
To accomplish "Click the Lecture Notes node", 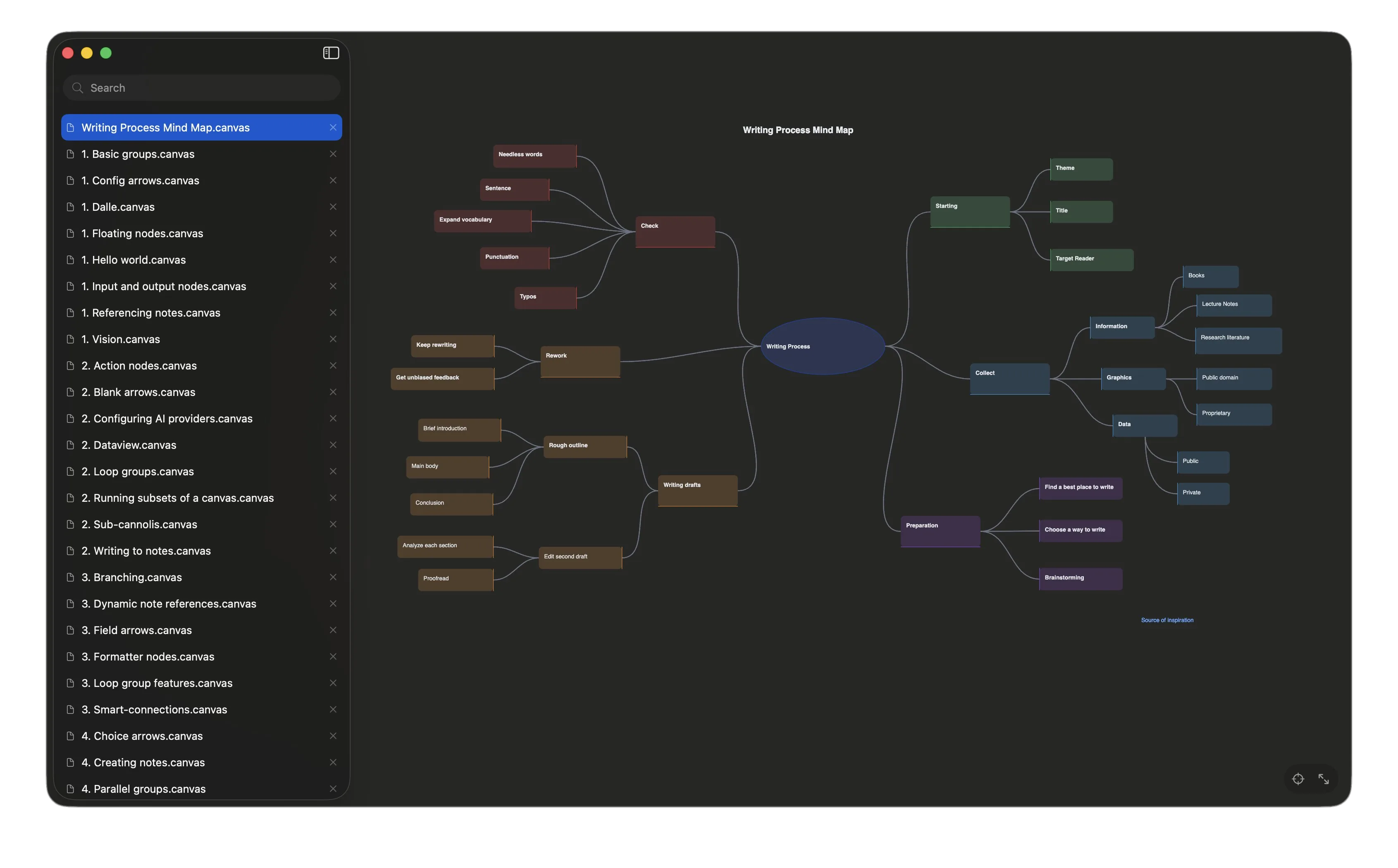I will [x=1234, y=305].
